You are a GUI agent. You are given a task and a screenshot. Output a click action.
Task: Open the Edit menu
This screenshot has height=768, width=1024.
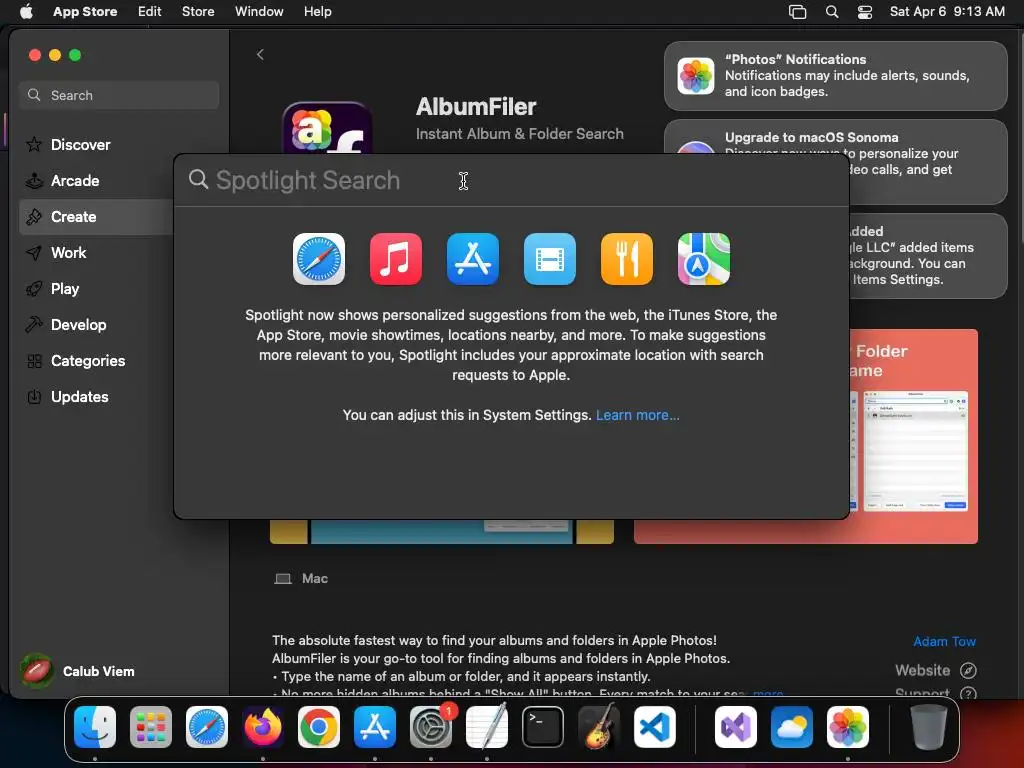pyautogui.click(x=150, y=12)
